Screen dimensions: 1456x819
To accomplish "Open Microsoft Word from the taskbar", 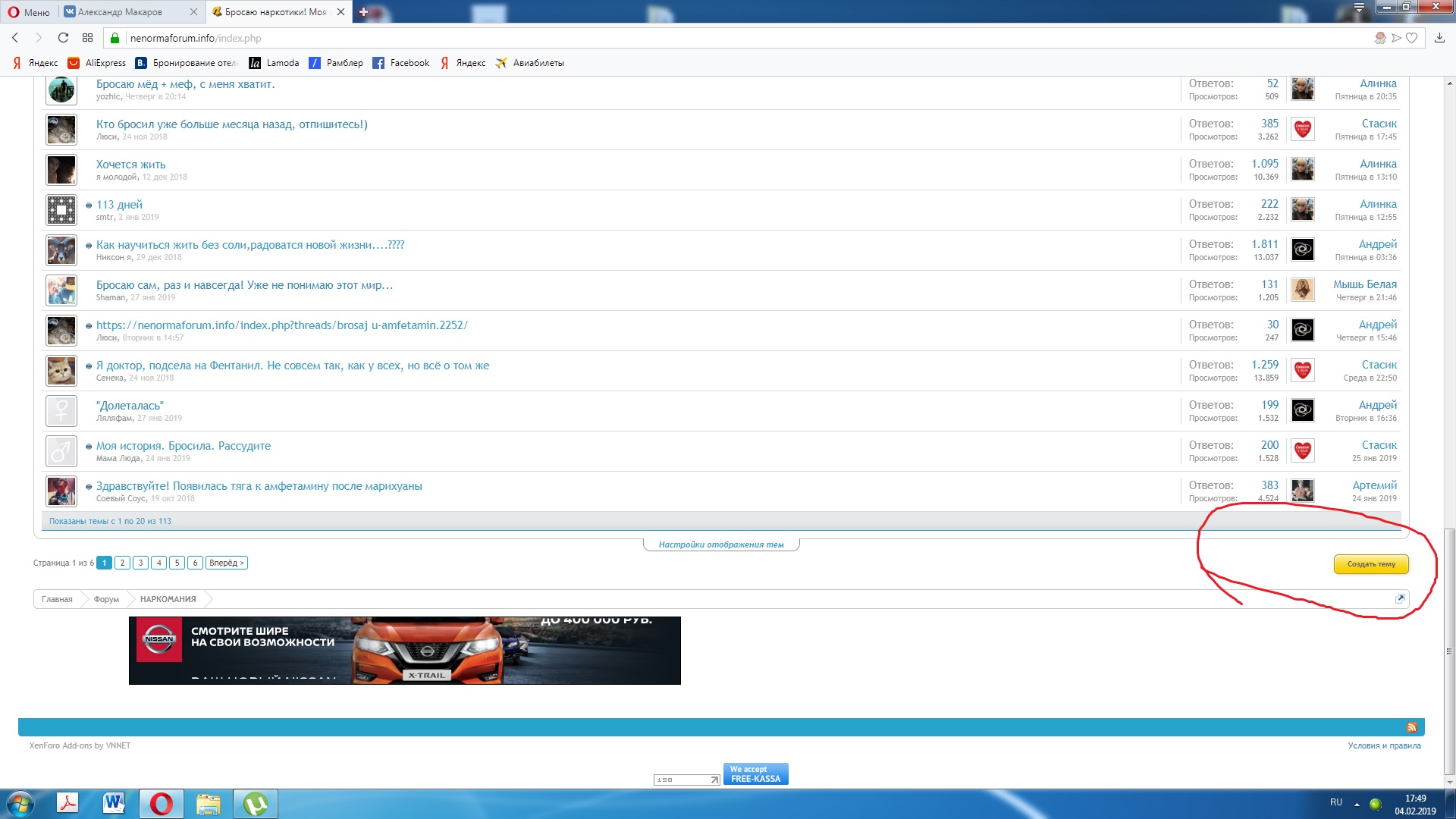I will tap(114, 803).
